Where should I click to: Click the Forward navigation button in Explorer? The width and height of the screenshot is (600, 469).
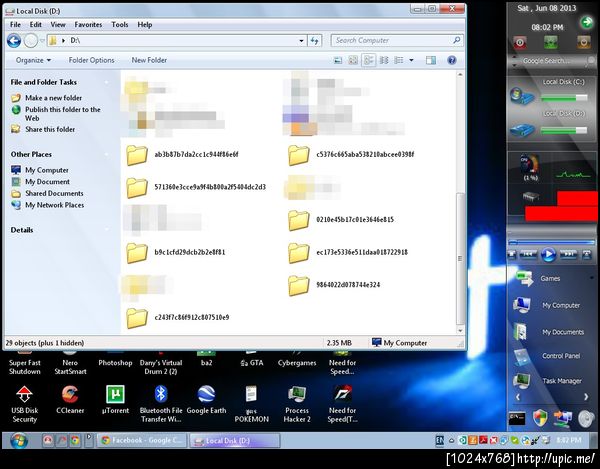point(31,41)
